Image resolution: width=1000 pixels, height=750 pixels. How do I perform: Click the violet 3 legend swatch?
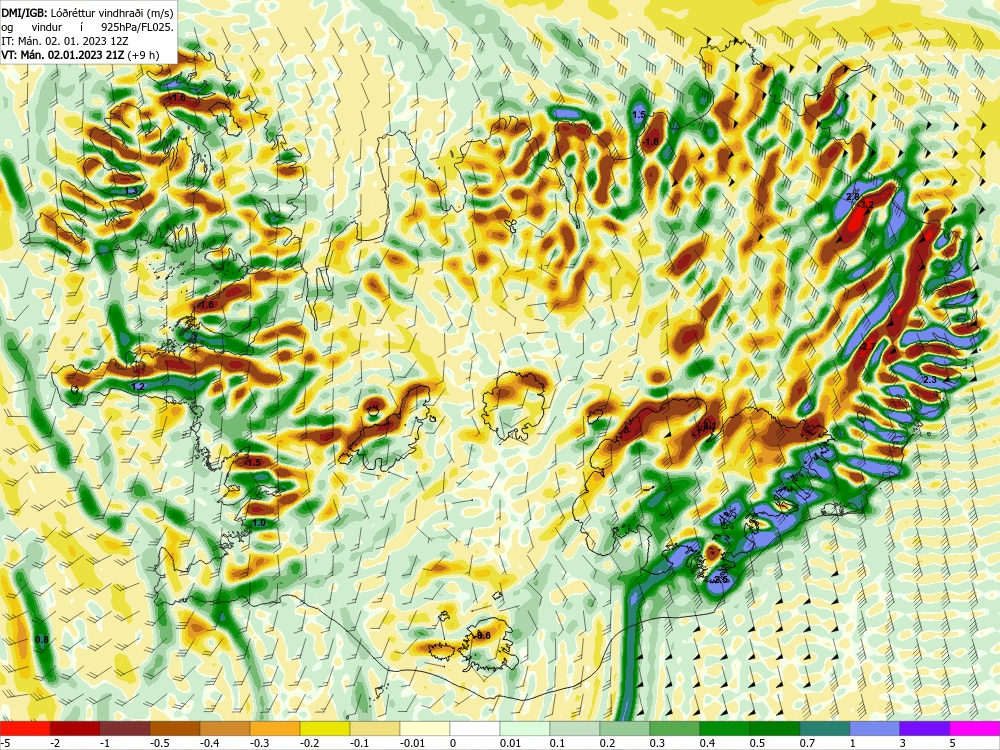pos(925,728)
